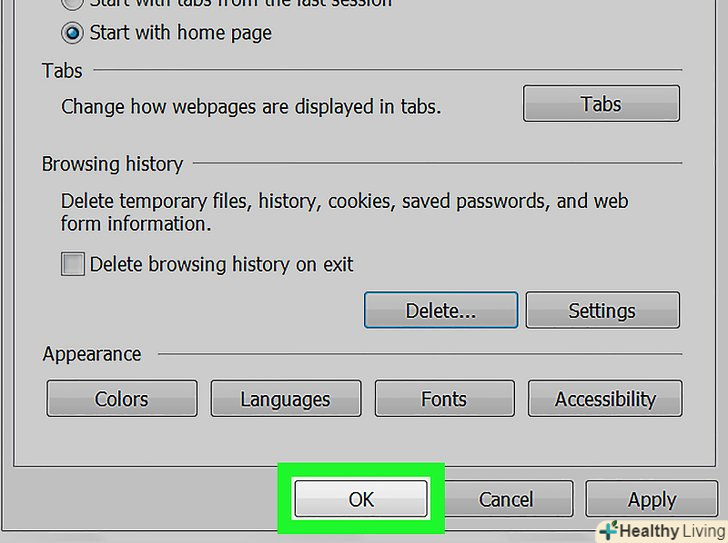
Task: Enable "Delete browsing history on exit" checkbox
Action: 73,265
